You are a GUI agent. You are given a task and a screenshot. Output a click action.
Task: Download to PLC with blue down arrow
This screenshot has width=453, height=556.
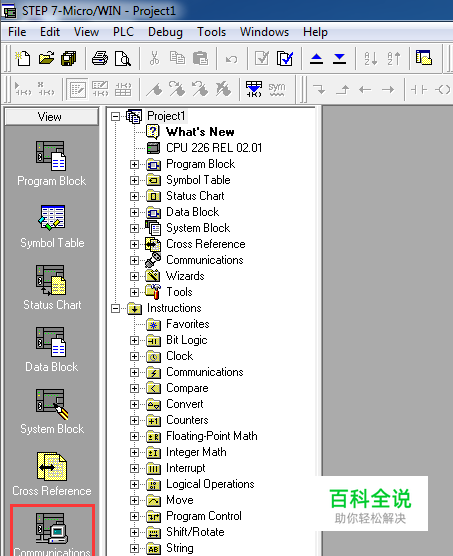[339, 58]
